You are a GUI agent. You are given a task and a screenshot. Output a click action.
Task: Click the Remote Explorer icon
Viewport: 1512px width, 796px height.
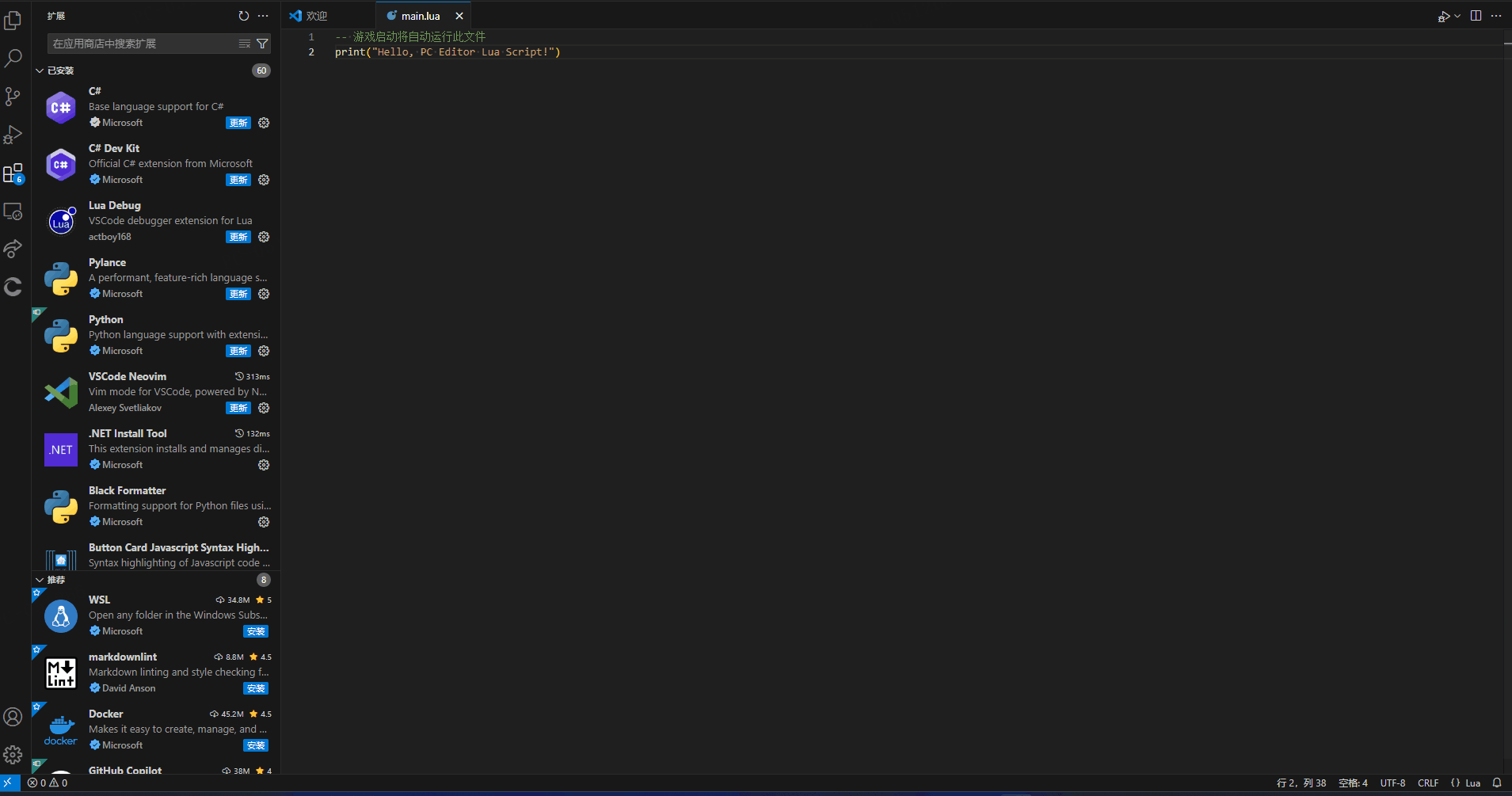click(x=13, y=211)
